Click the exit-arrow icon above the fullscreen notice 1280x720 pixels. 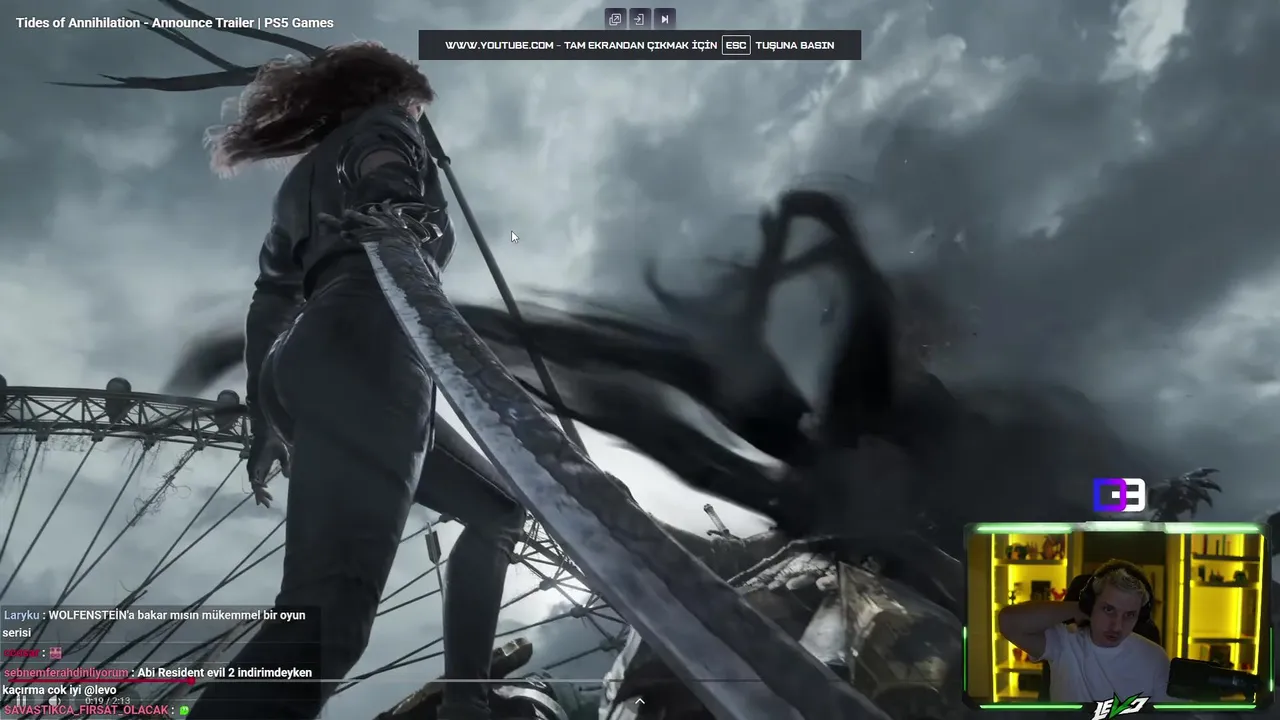(640, 19)
